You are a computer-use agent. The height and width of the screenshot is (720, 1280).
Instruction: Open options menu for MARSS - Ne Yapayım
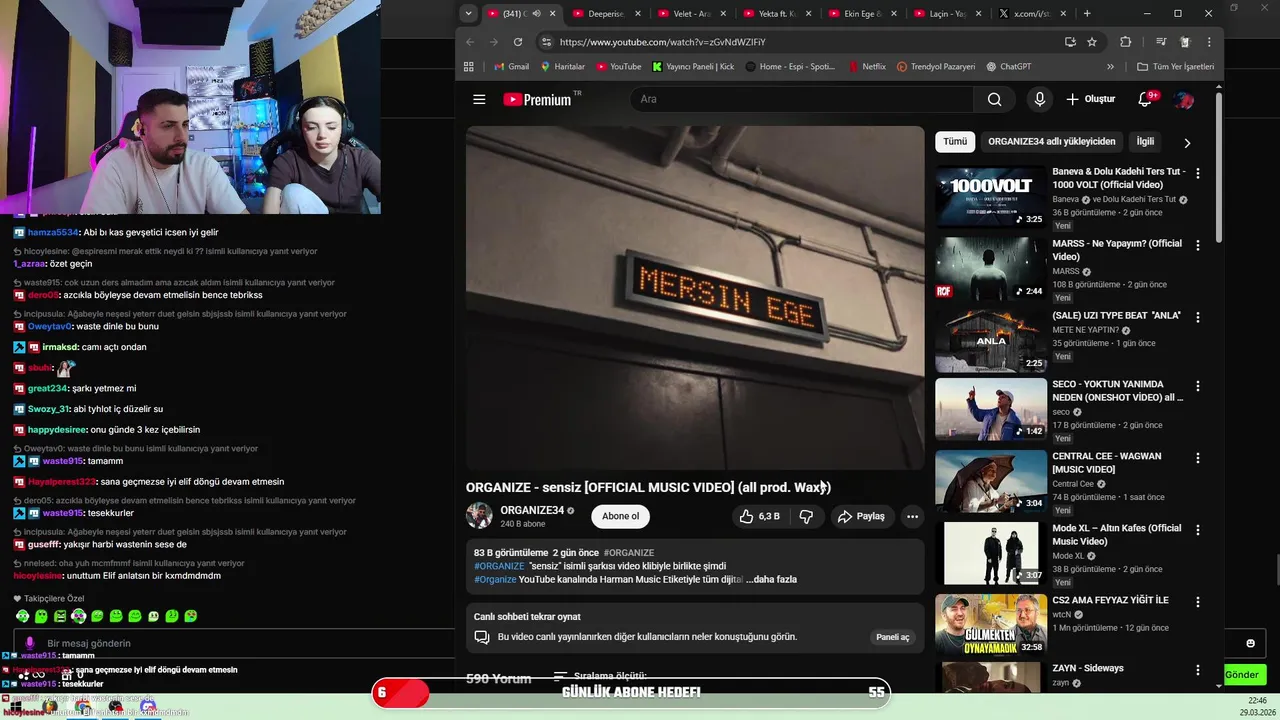tap(1198, 246)
